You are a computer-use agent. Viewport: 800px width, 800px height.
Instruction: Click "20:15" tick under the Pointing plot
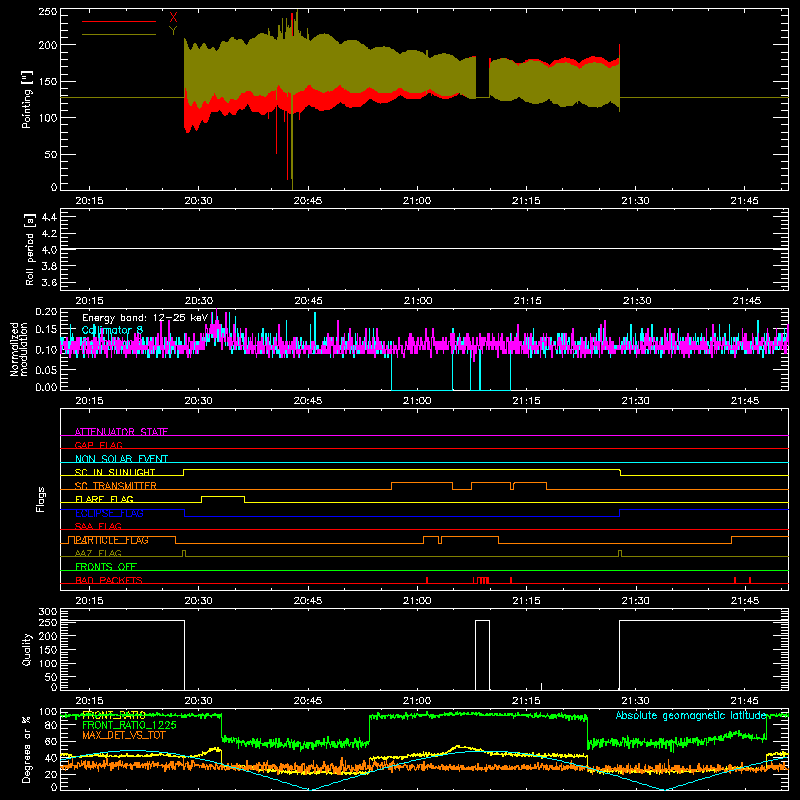point(89,201)
